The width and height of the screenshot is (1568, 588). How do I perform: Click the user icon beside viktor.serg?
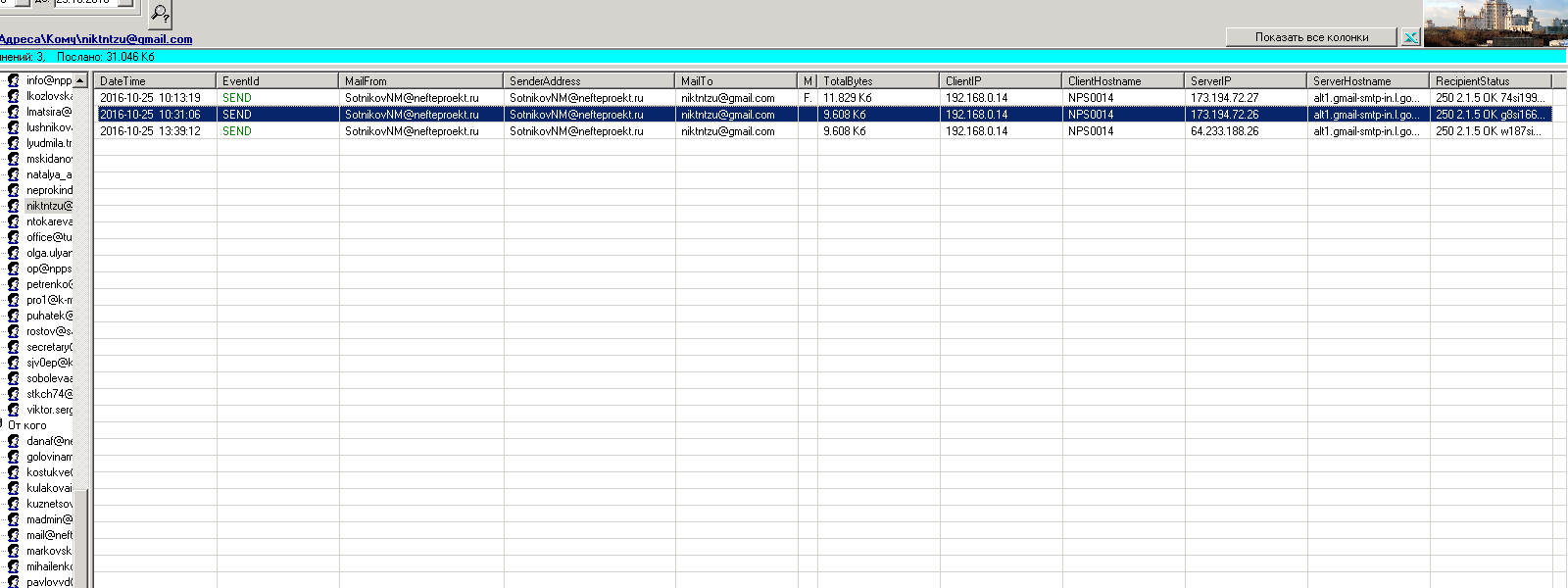pyautogui.click(x=14, y=410)
